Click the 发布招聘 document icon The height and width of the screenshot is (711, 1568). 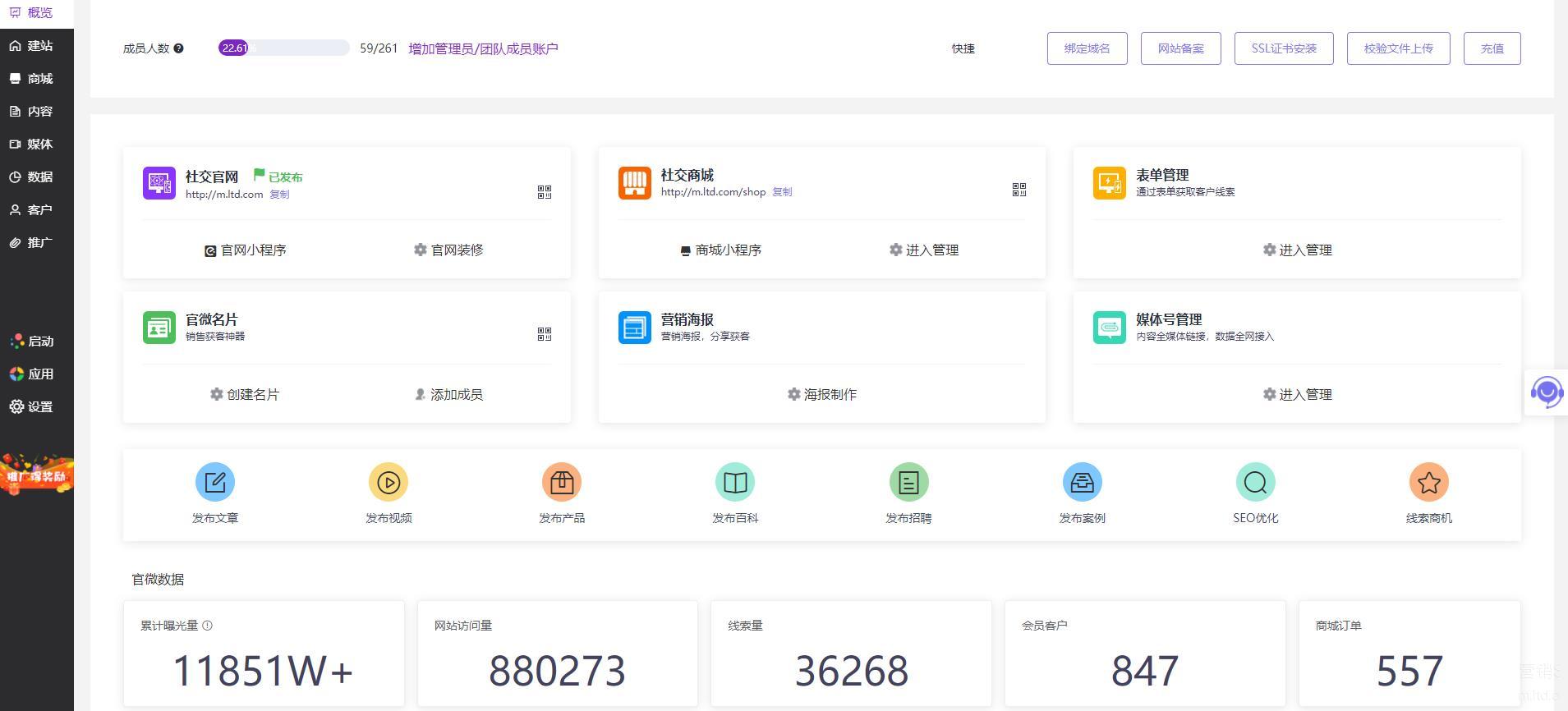click(908, 482)
